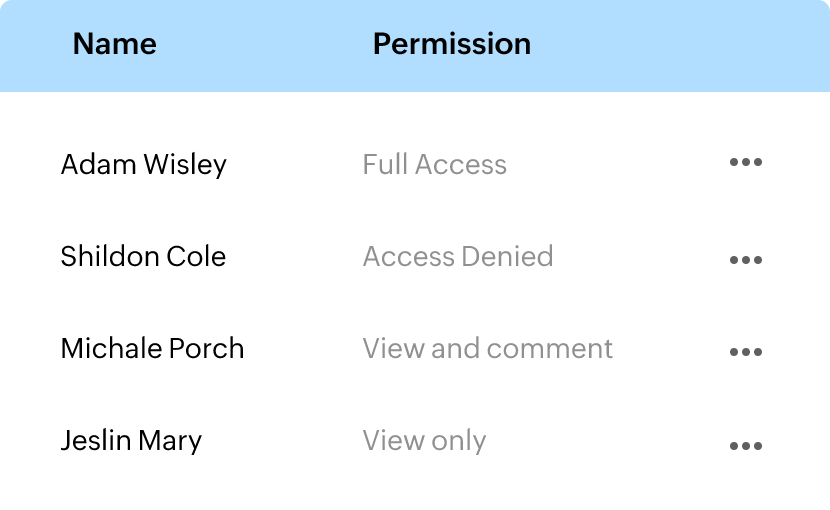The image size is (830, 510).
Task: Open more options for Shildon Cole
Action: (746, 260)
